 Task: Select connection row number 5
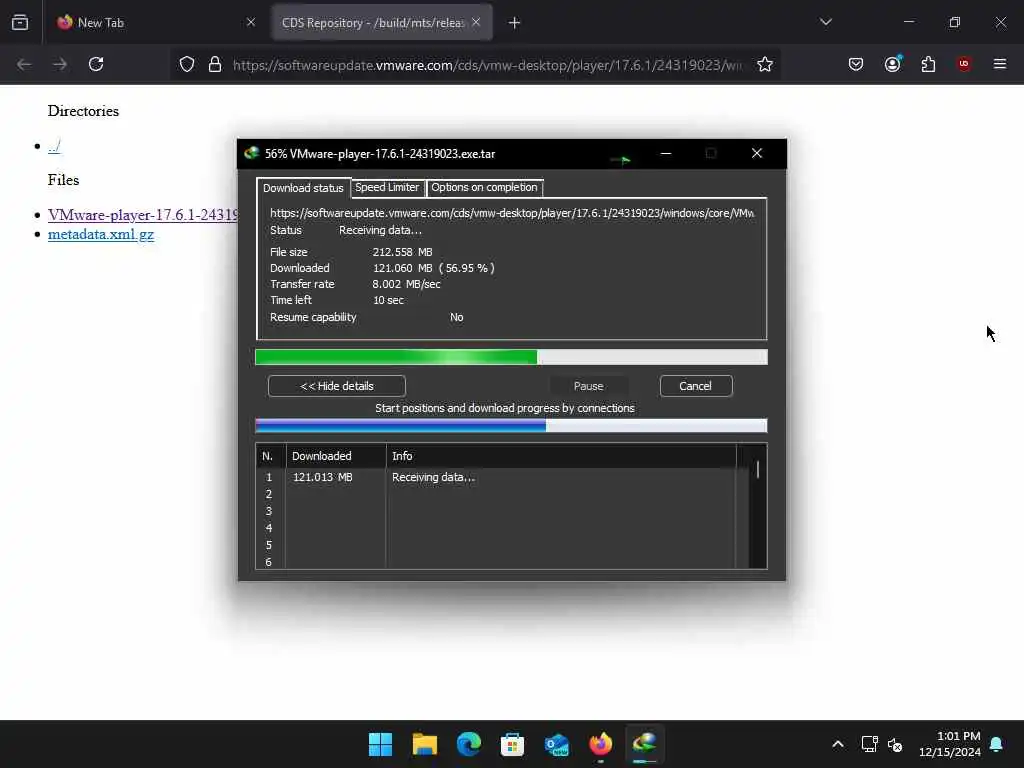[x=496, y=545]
